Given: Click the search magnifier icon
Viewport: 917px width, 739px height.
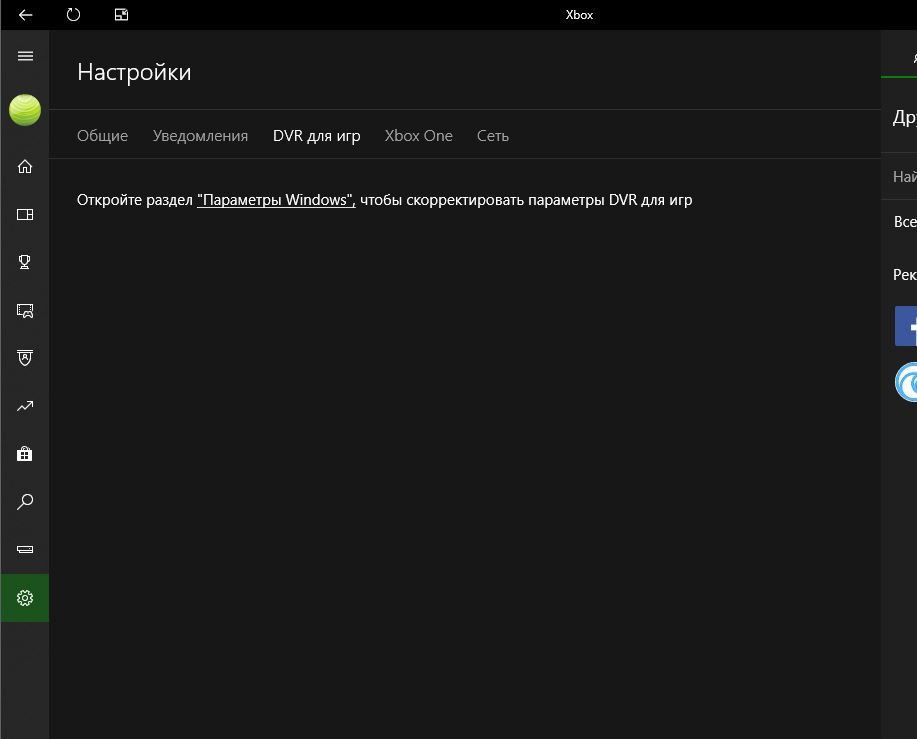Looking at the screenshot, I should (x=25, y=502).
